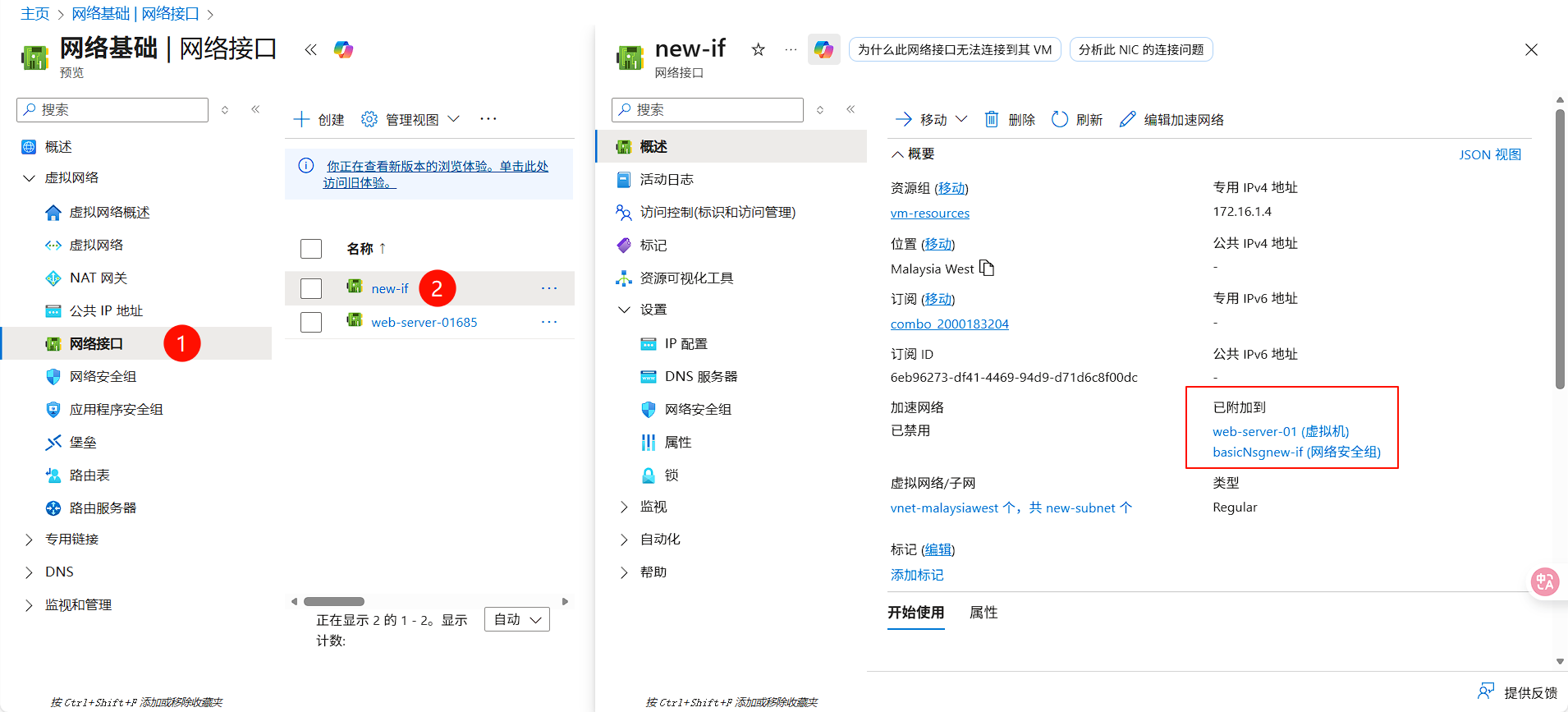Select all rows with header checkbox
This screenshot has width=1568, height=712.
point(311,249)
